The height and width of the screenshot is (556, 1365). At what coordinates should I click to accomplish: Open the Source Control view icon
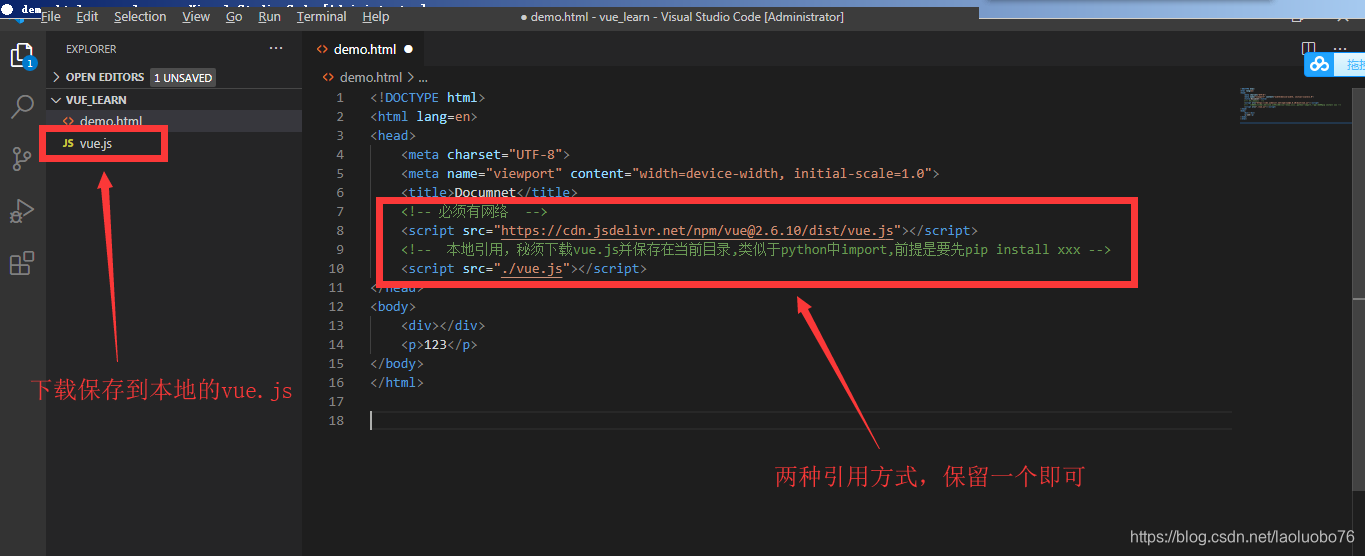click(x=22, y=158)
